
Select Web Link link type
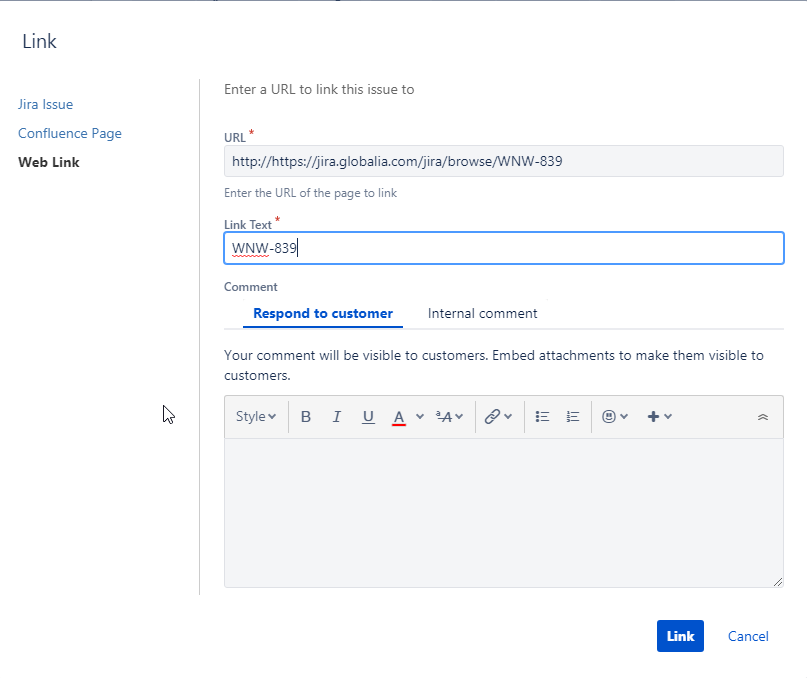(48, 162)
